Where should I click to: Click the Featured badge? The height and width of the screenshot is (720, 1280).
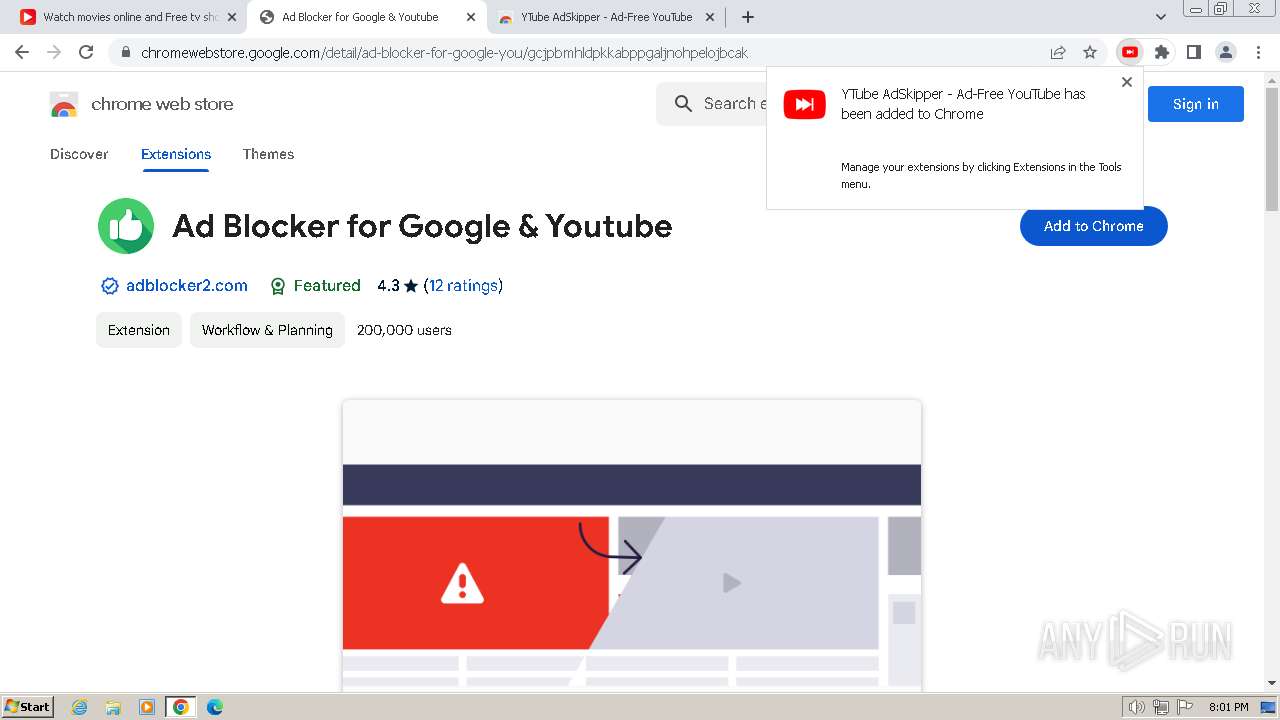(315, 286)
